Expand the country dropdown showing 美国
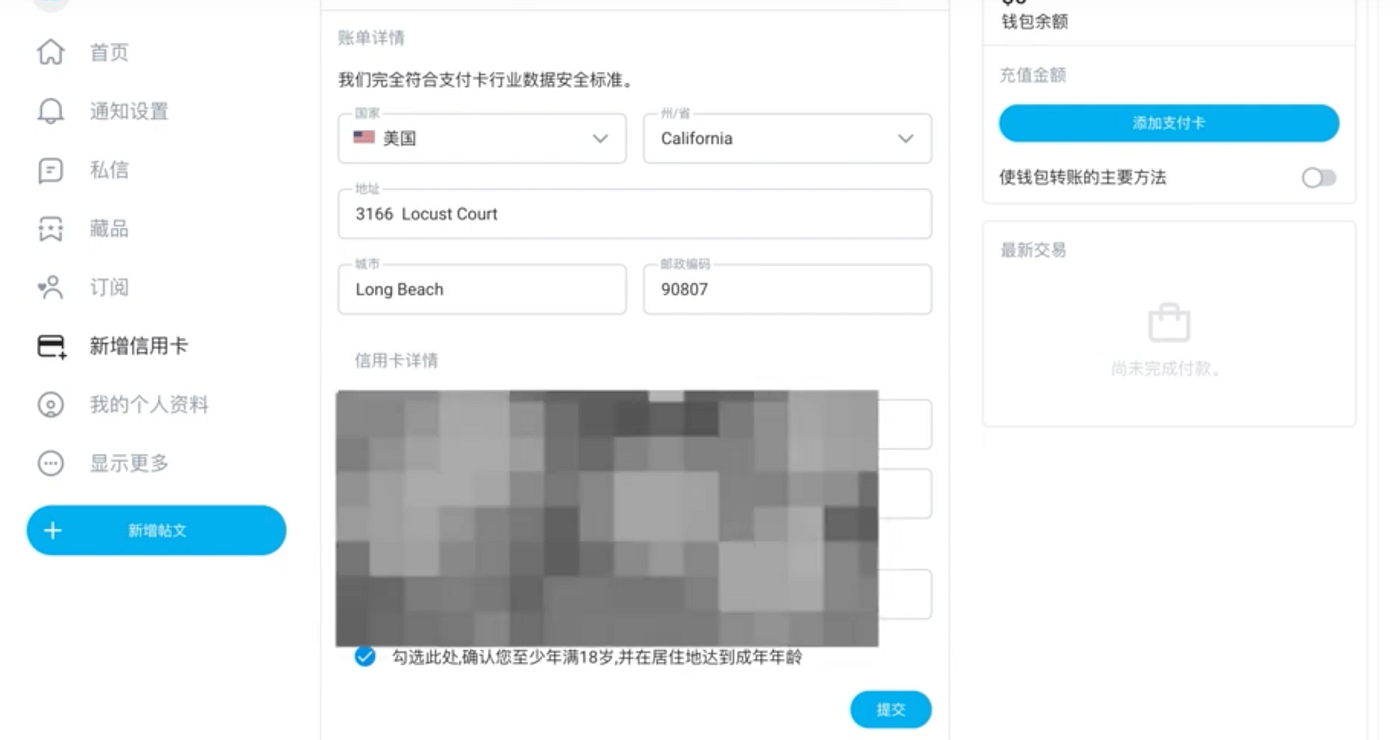Viewport: 1400px width, 740px height. point(482,138)
